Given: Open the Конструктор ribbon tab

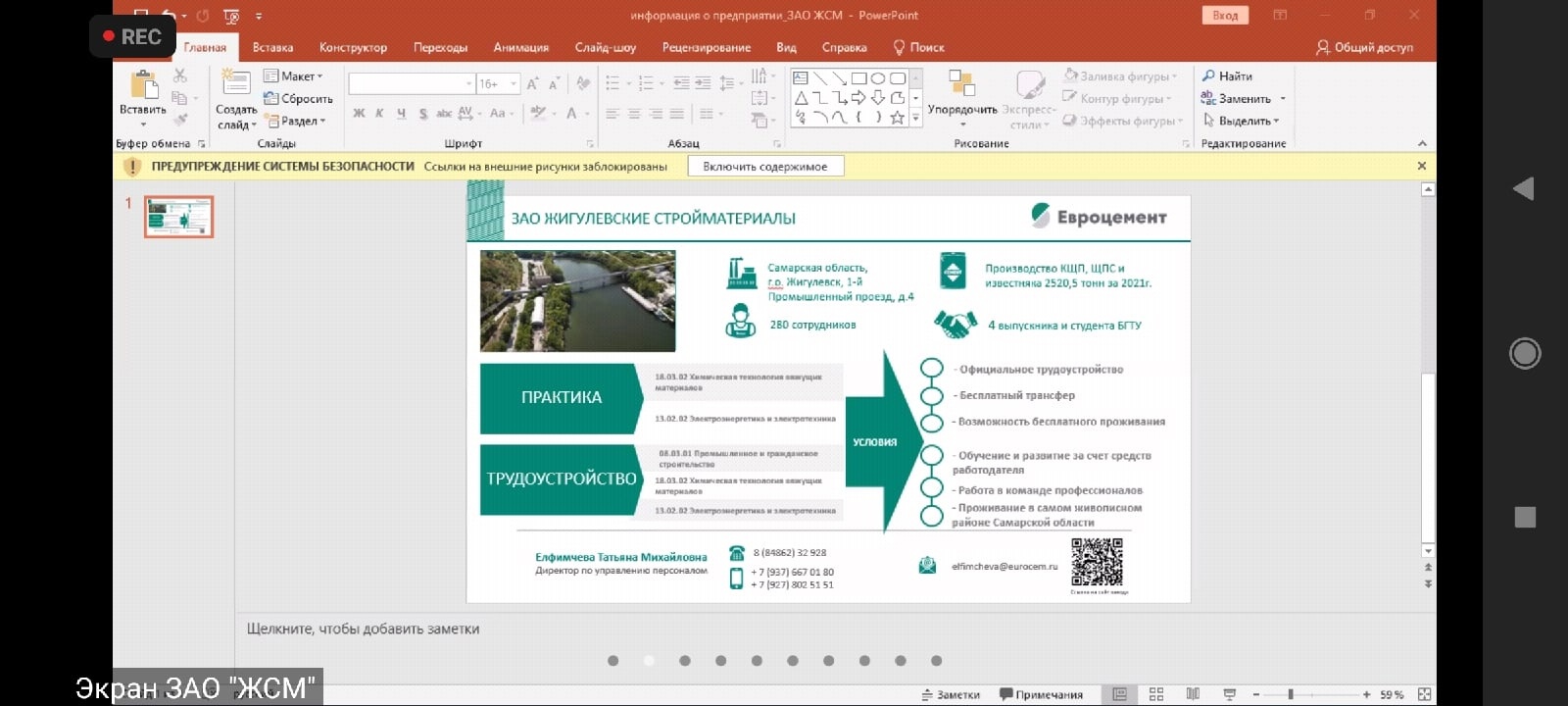Looking at the screenshot, I should pos(353,47).
